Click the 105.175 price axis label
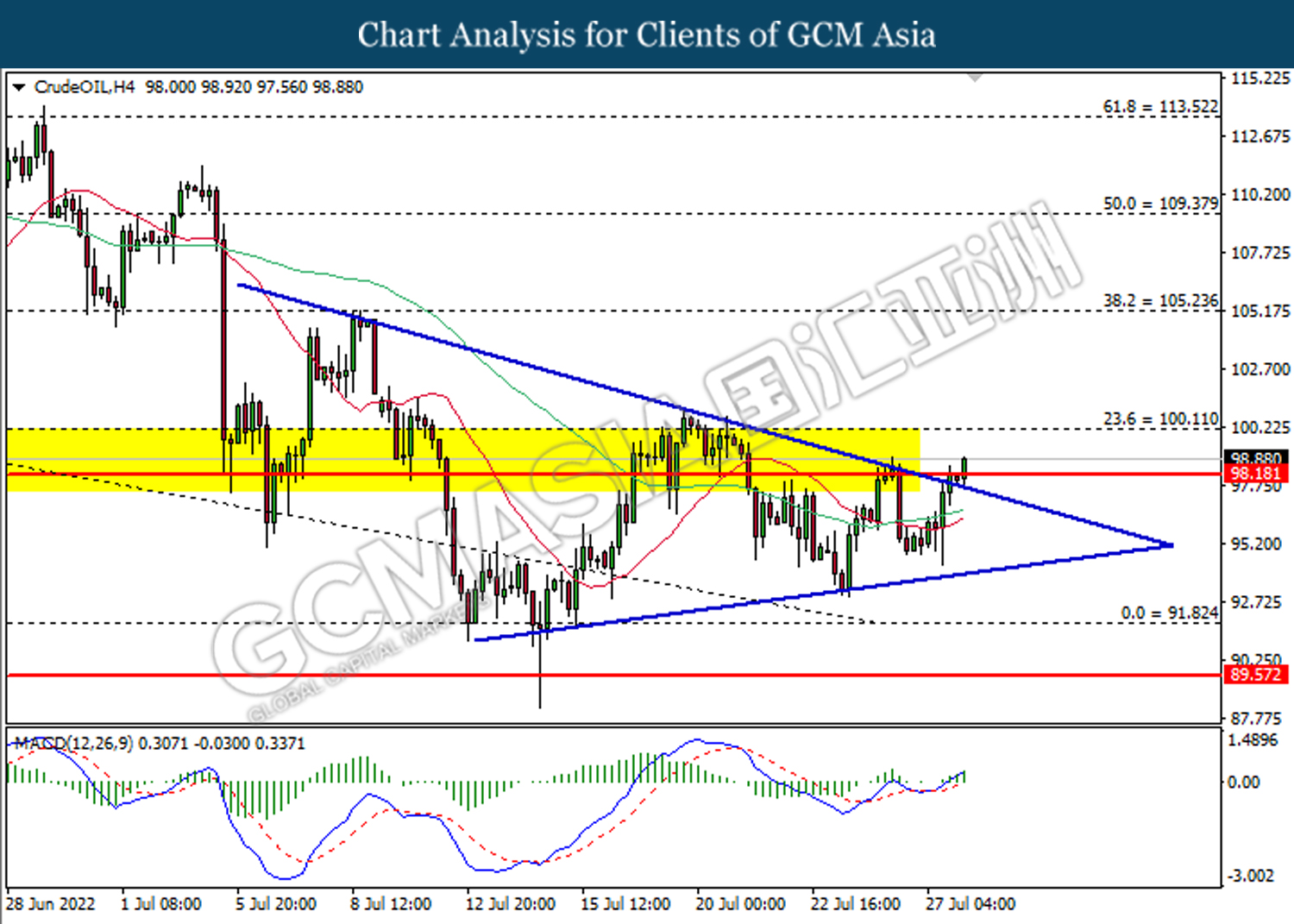The width and height of the screenshot is (1294, 924). pyautogui.click(x=1259, y=311)
